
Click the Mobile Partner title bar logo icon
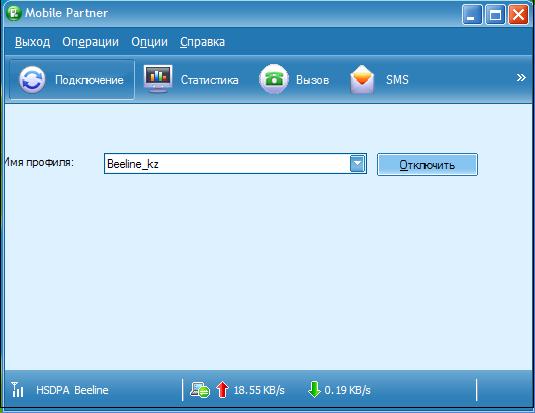[14, 13]
